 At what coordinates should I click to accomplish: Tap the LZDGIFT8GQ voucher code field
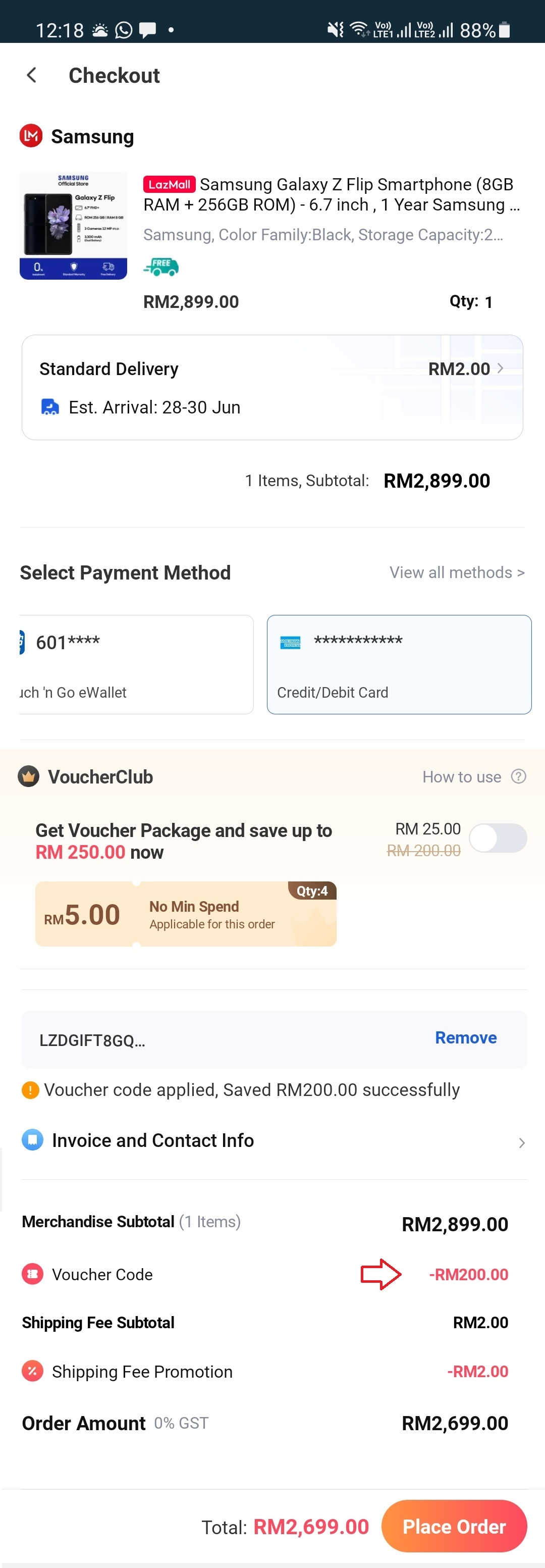(183, 1039)
